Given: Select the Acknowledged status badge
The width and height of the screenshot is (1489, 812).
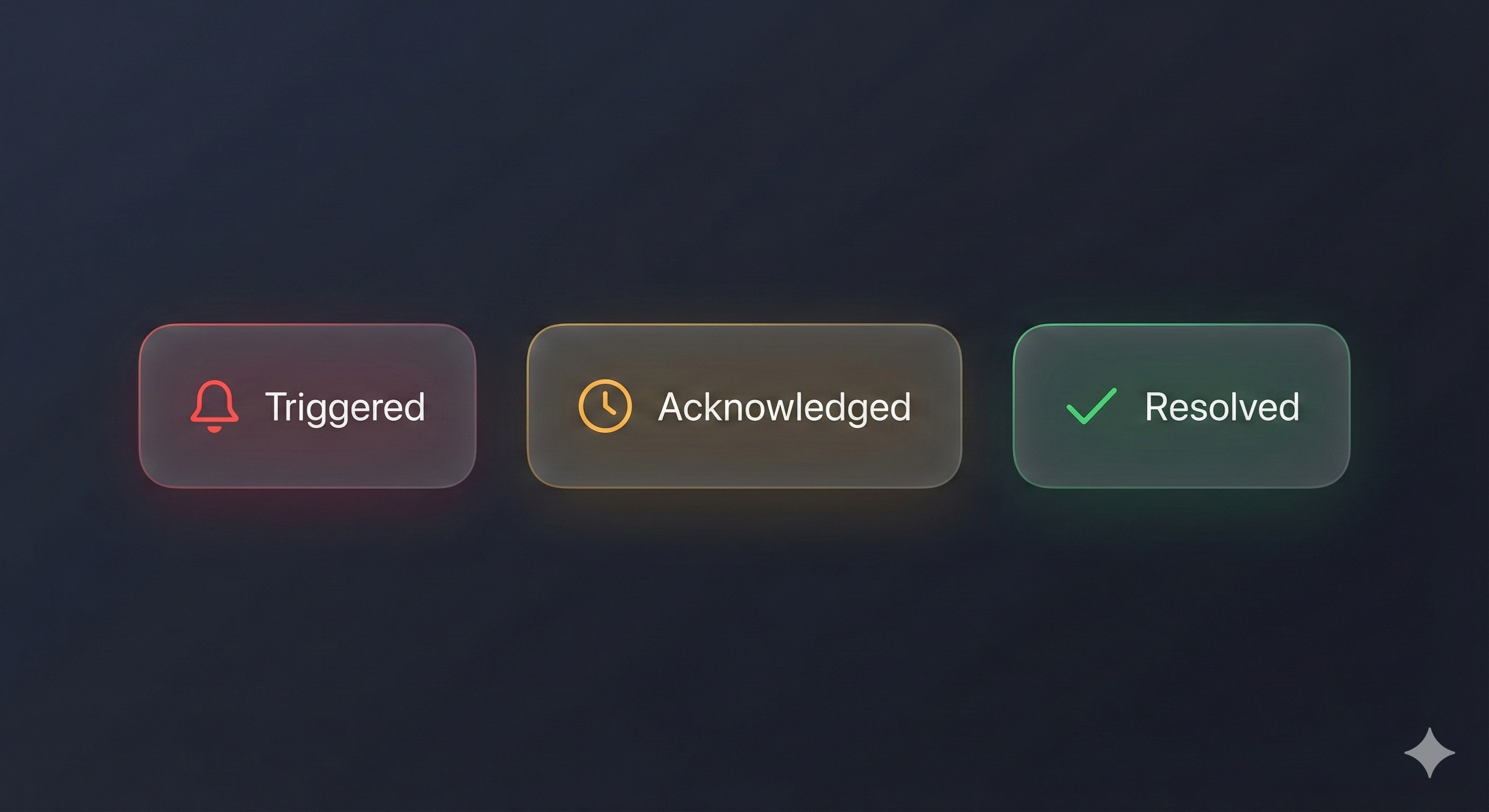Looking at the screenshot, I should coord(744,405).
